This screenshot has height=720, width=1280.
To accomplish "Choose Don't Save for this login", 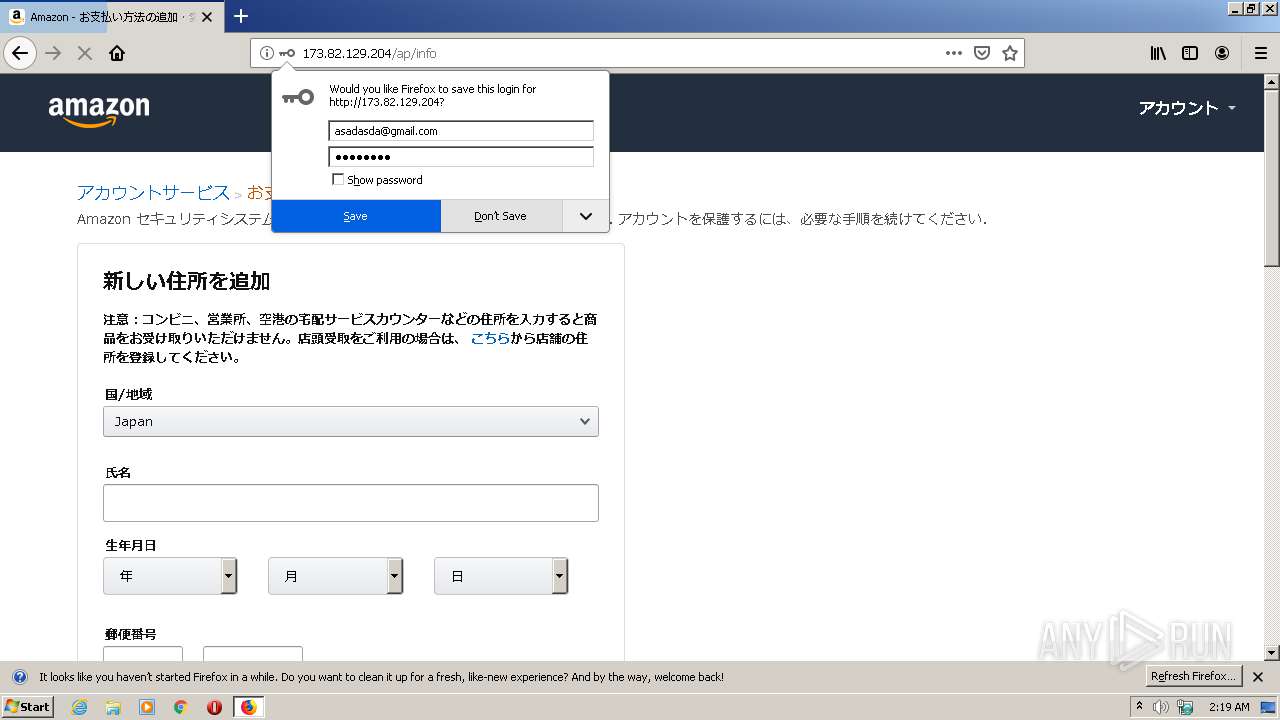I will click(501, 216).
